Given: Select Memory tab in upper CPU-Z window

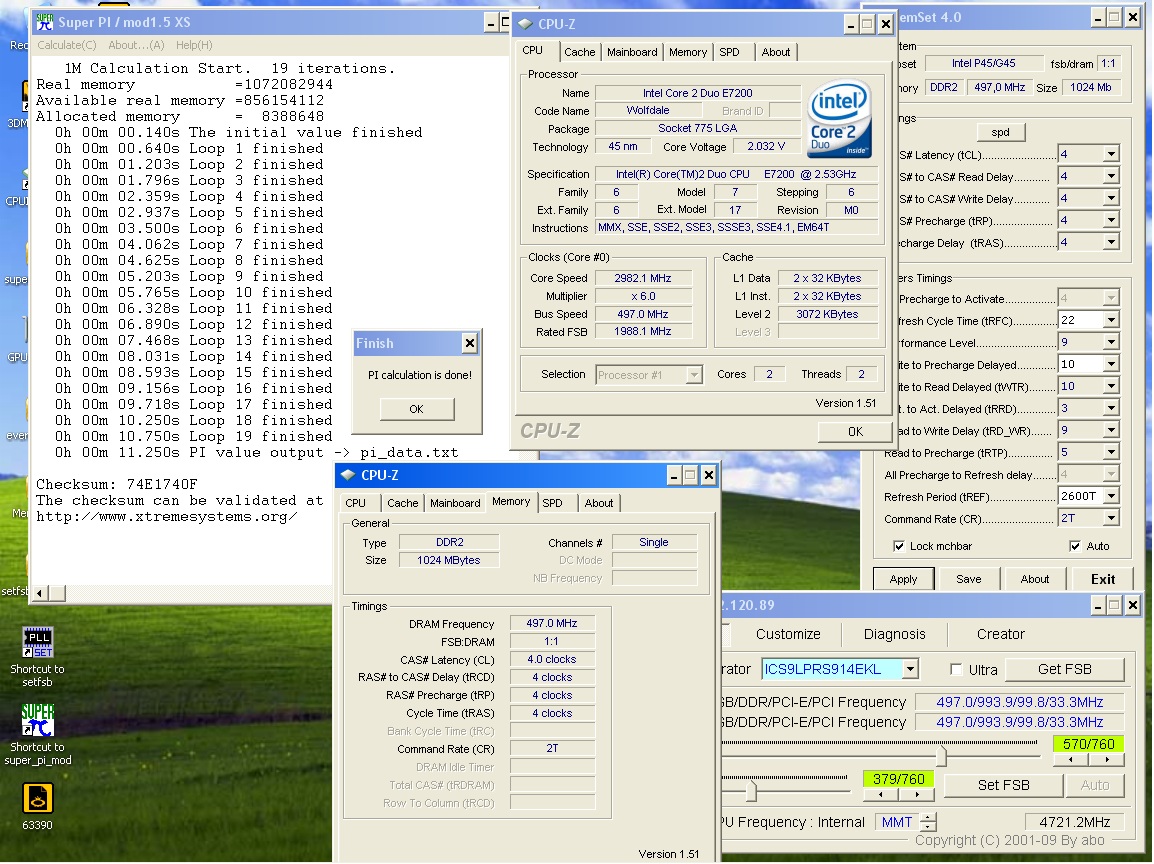Looking at the screenshot, I should (688, 52).
